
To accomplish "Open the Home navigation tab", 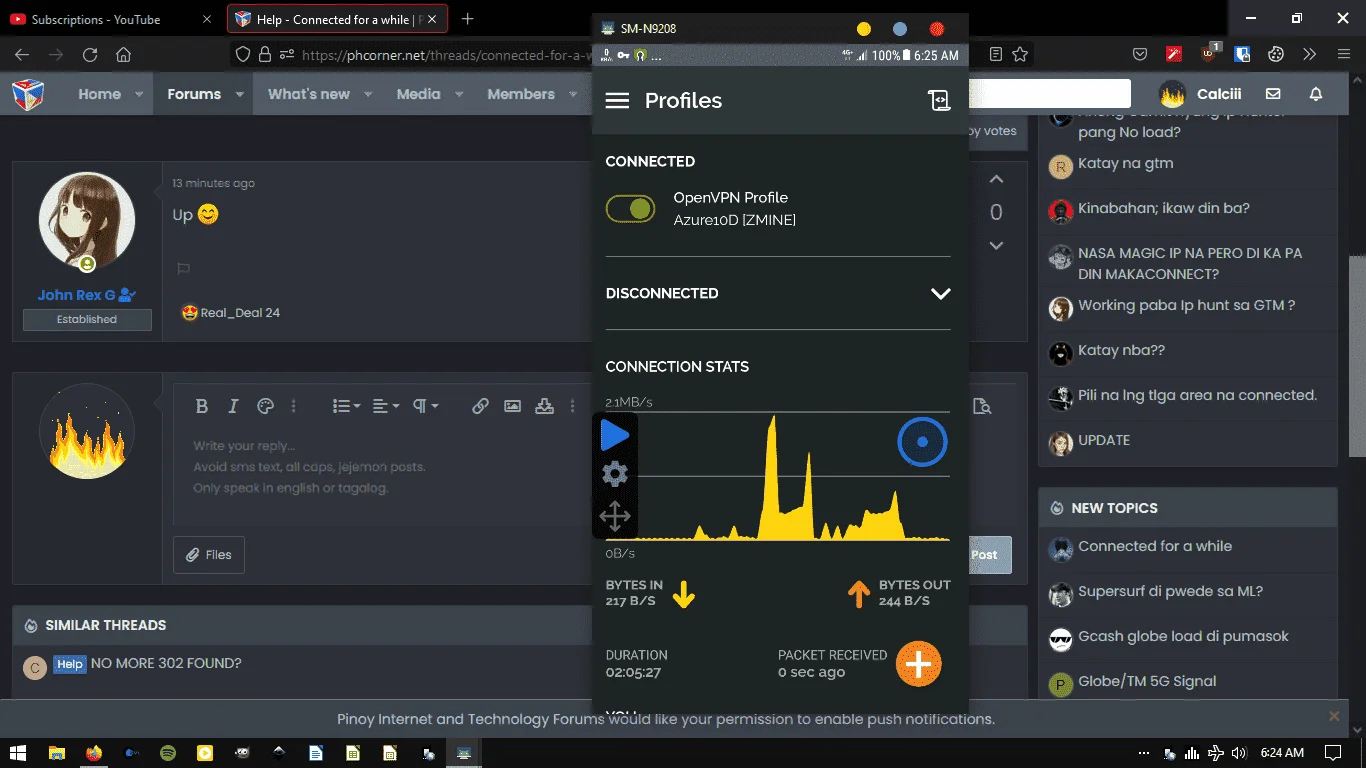I will tap(100, 94).
